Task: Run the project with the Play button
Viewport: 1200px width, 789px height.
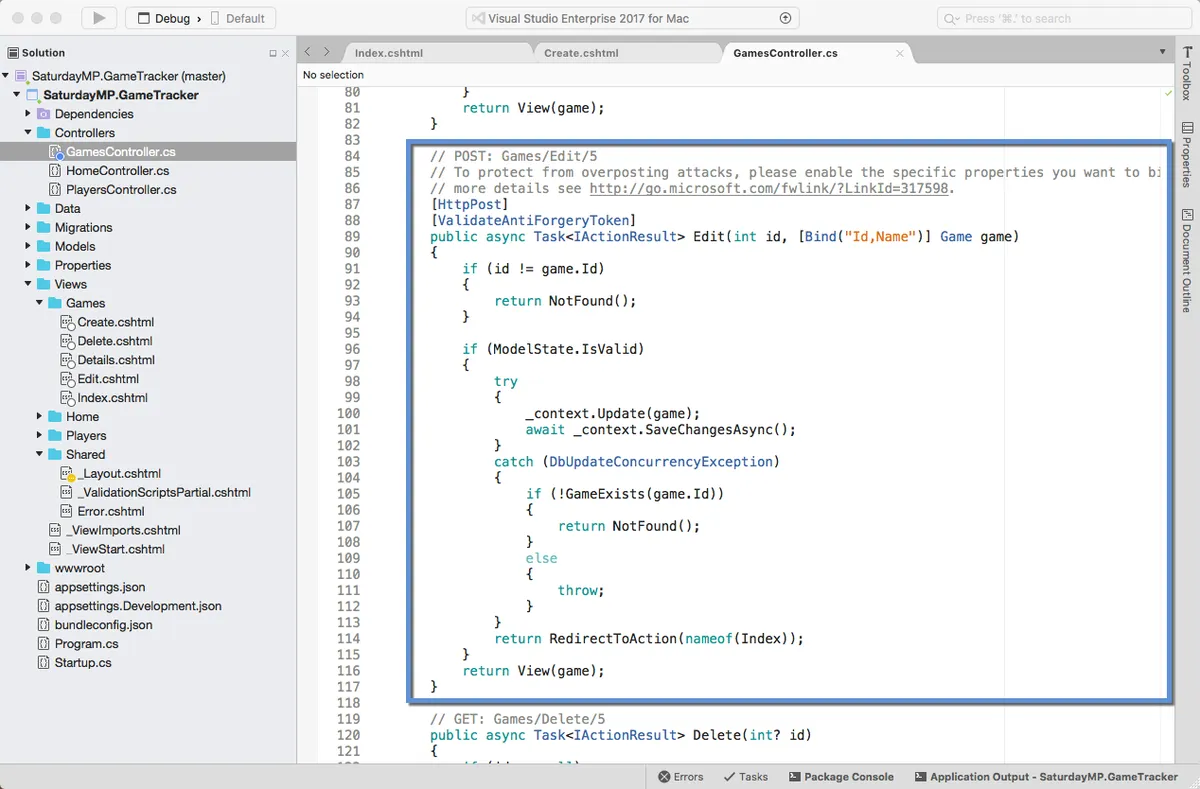Action: point(98,18)
